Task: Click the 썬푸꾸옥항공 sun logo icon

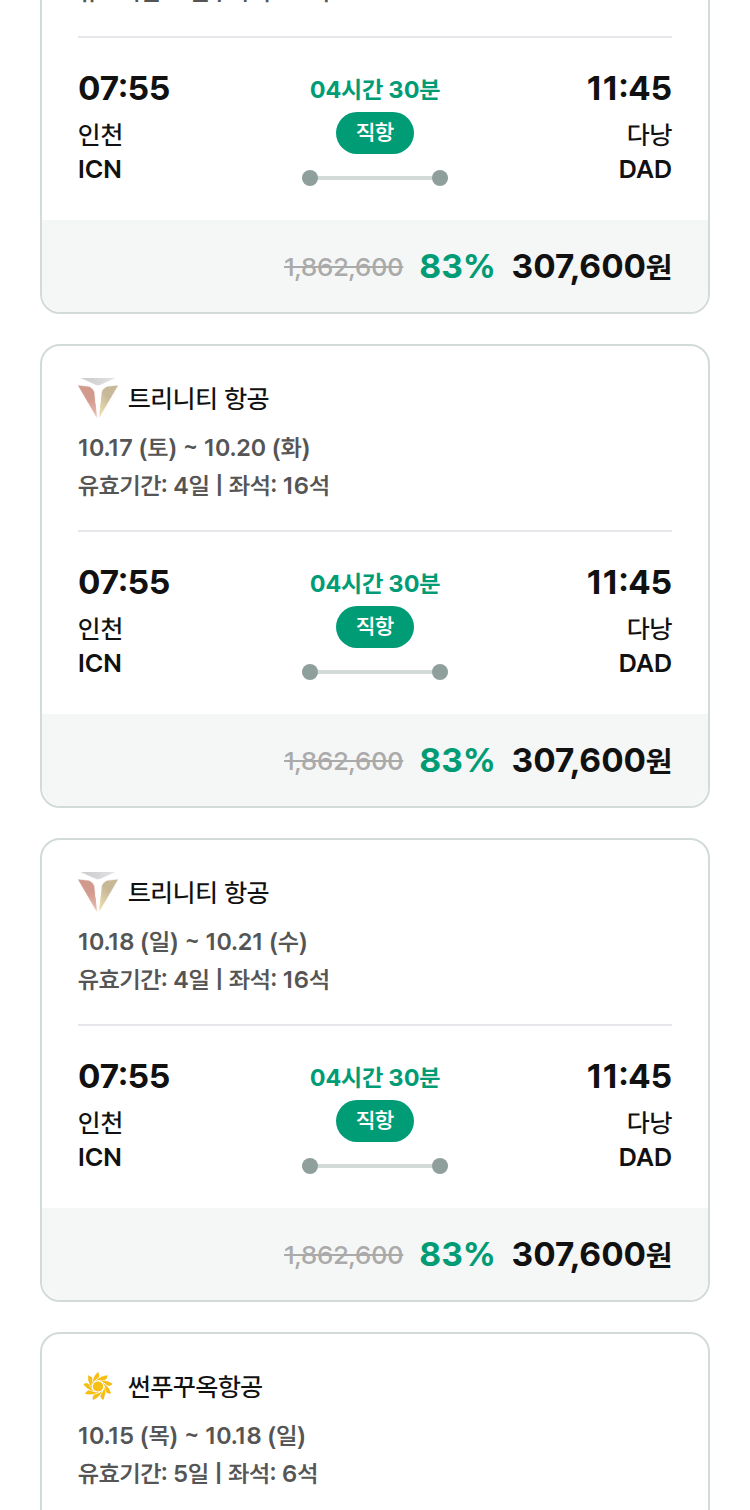Action: pyautogui.click(x=98, y=1386)
